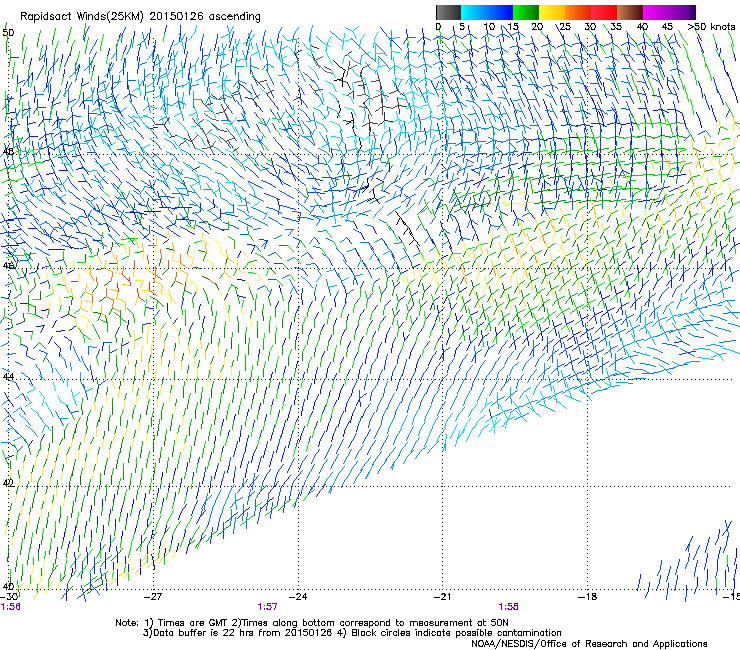Click the longitude label '-18'
The image size is (740, 650).
click(588, 596)
